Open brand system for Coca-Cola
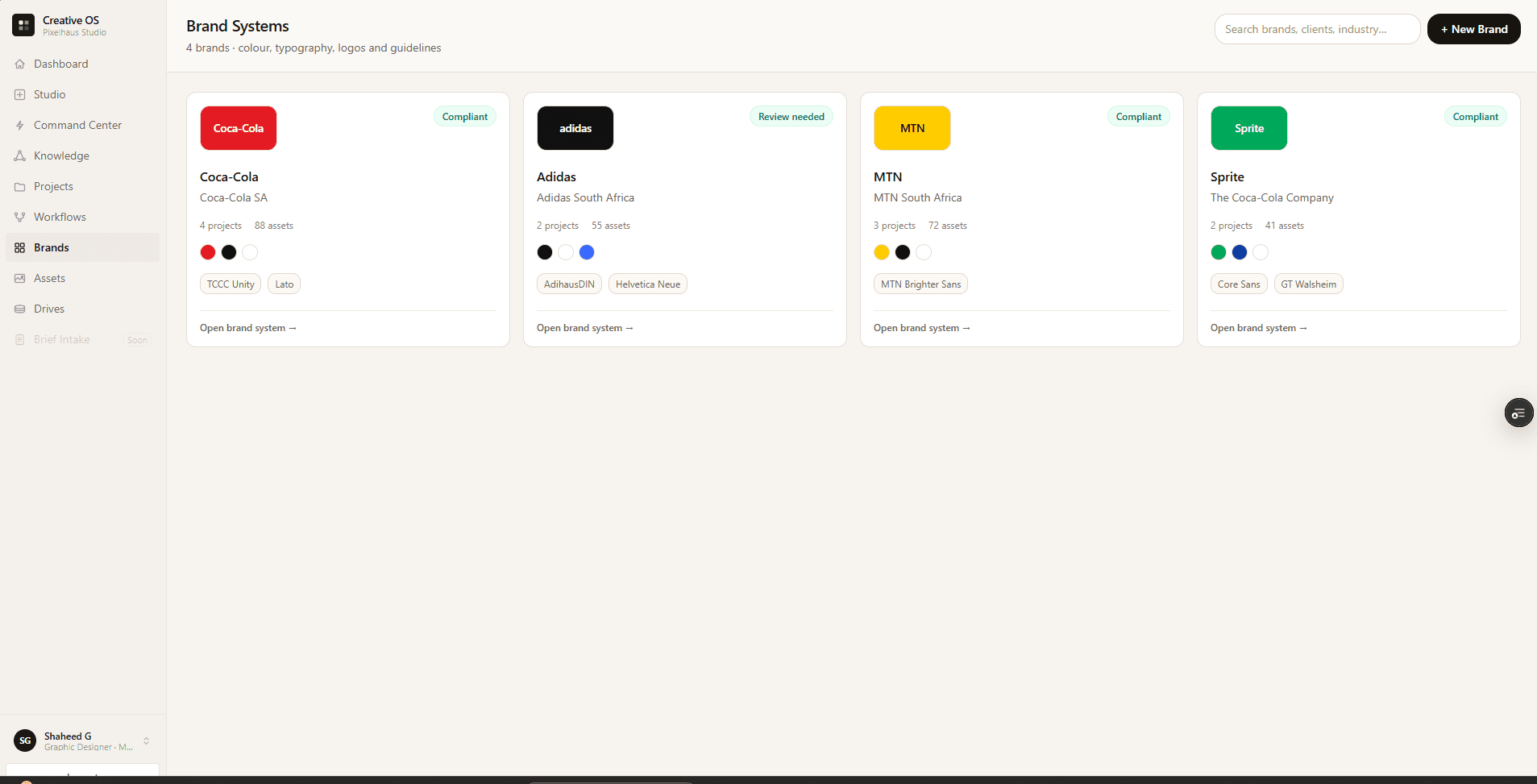The image size is (1537, 784). (248, 328)
